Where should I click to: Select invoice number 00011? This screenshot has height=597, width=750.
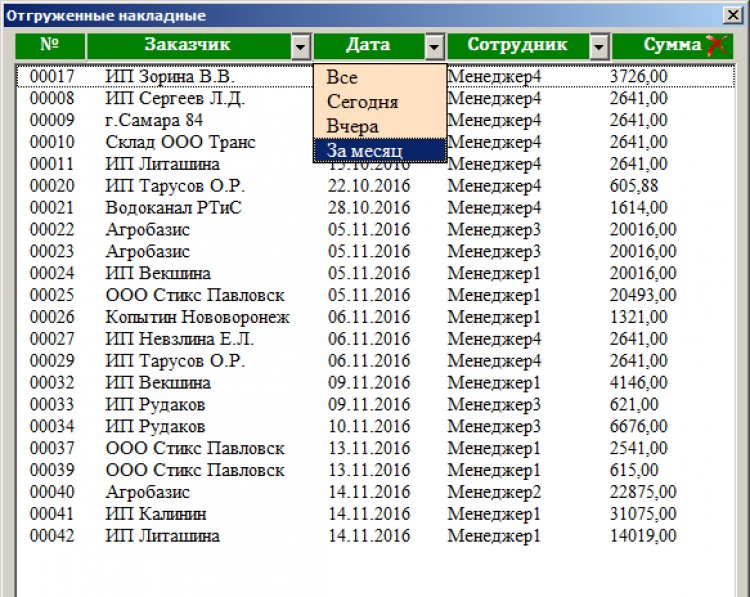click(x=52, y=164)
